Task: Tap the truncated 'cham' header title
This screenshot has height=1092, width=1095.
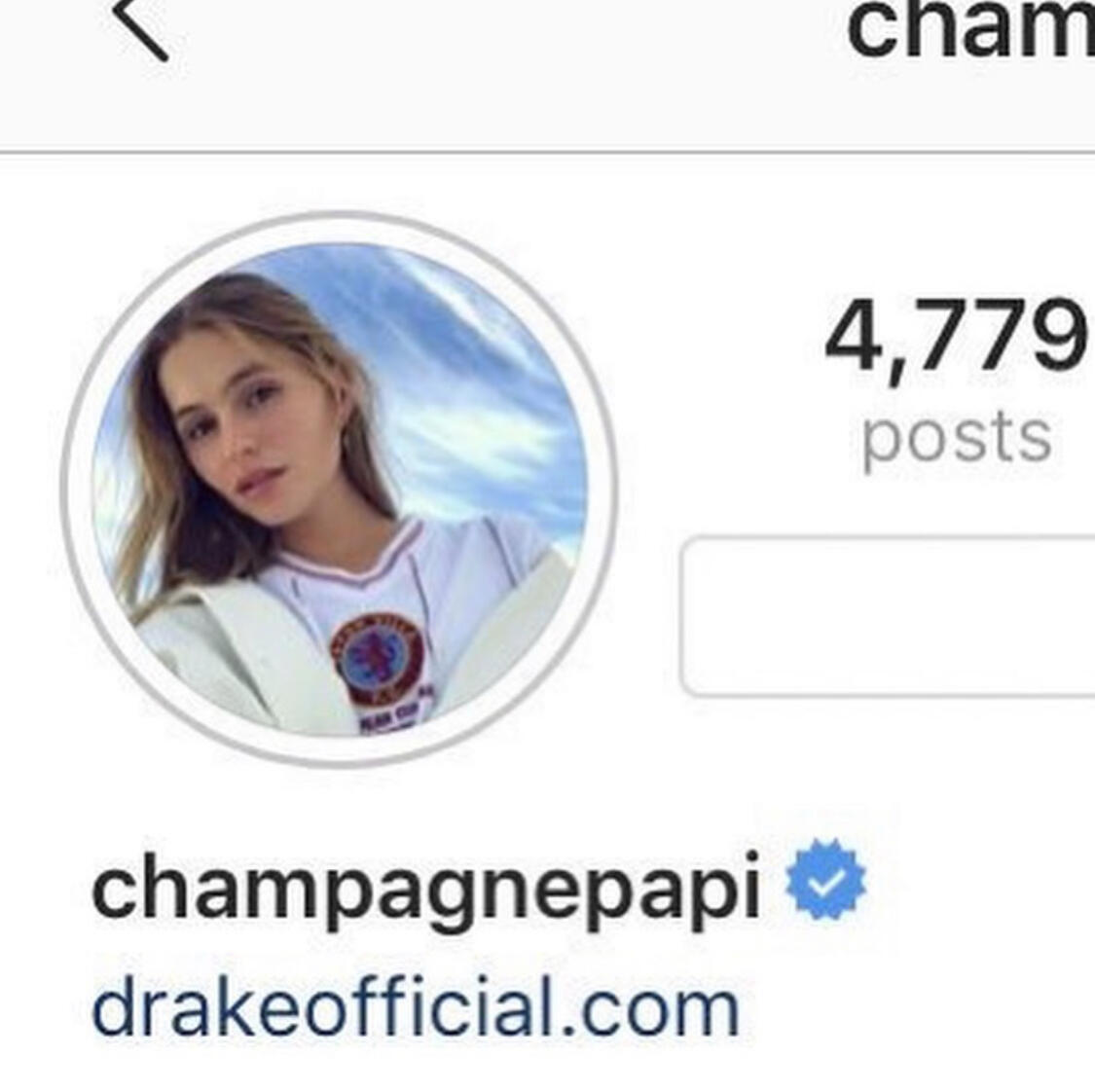Action: (x=970, y=29)
